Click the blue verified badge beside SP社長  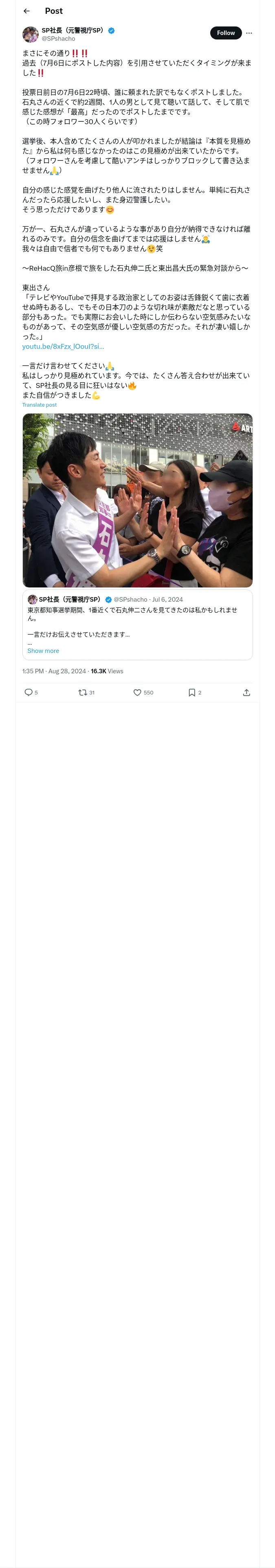(111, 30)
